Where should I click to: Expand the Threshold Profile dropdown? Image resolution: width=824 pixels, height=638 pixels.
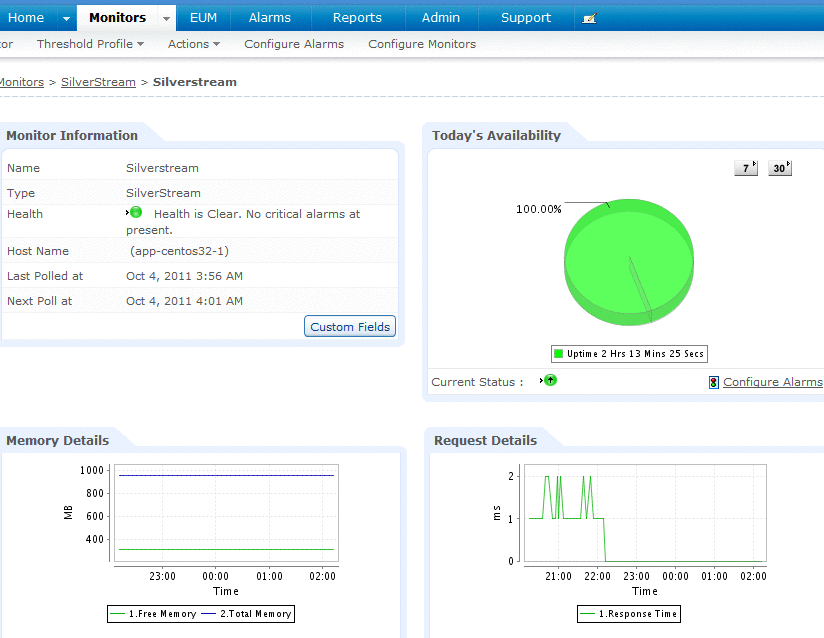coord(139,43)
